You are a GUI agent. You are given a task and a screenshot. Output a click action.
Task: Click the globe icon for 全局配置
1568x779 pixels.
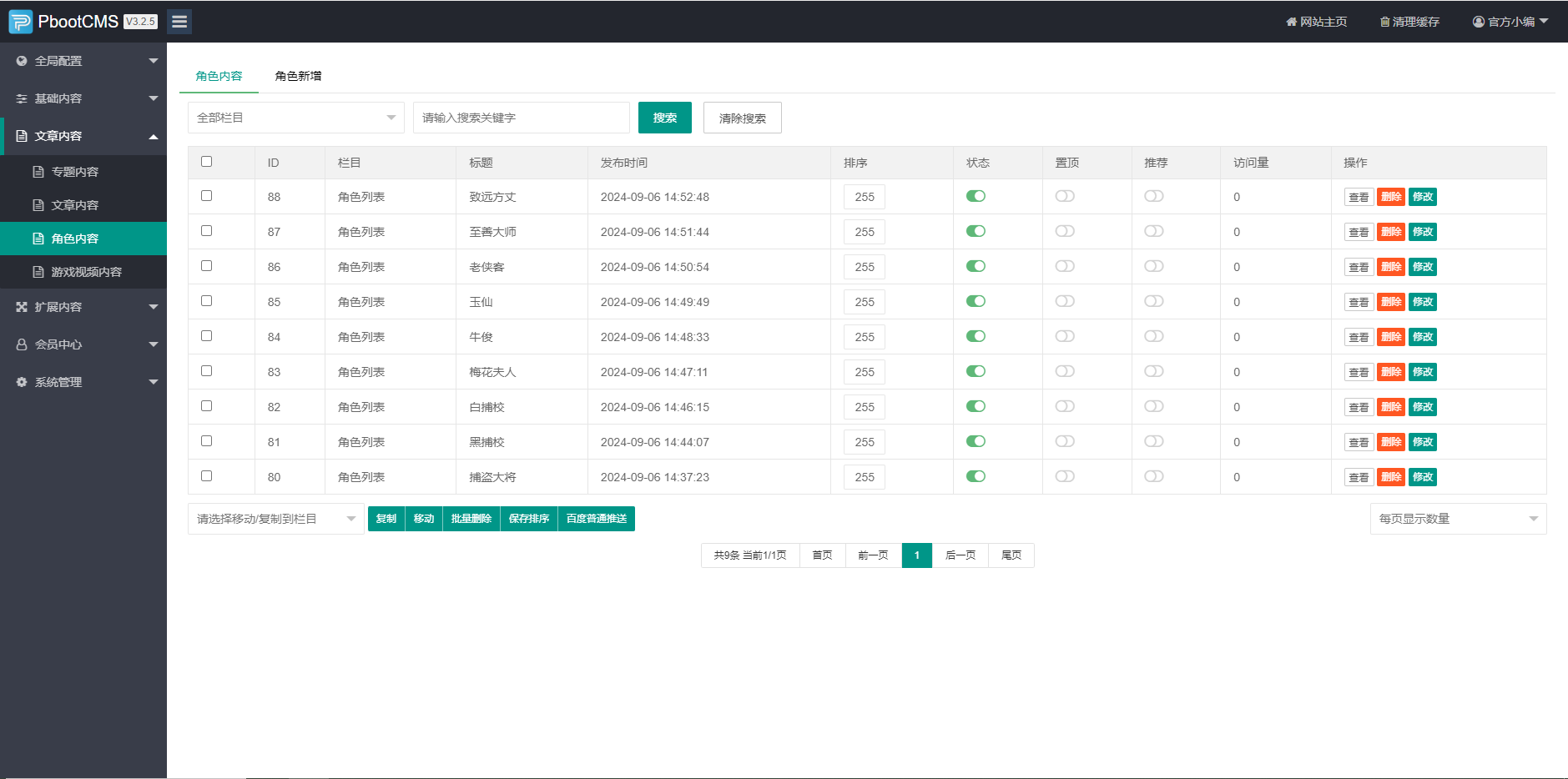22,61
